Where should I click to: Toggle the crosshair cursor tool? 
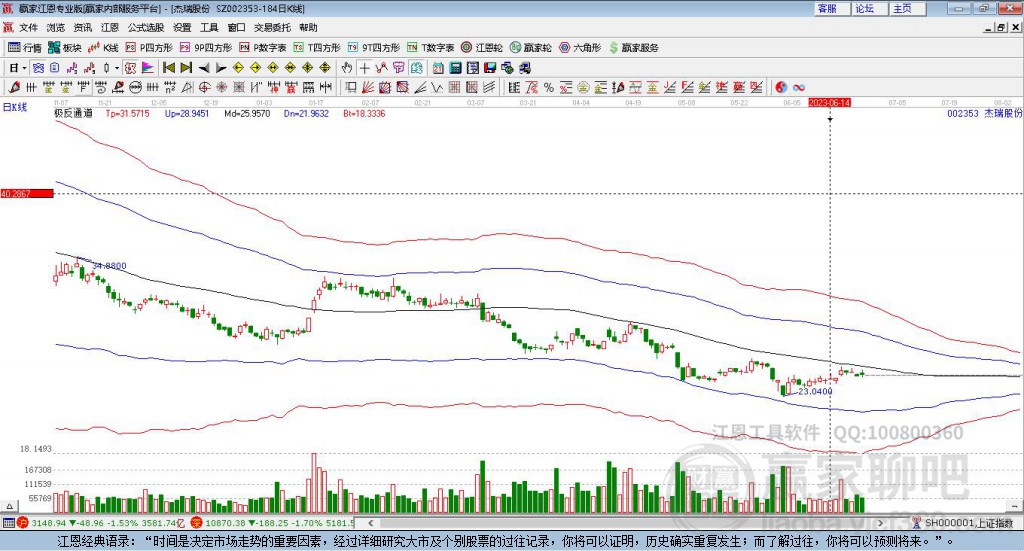364,68
